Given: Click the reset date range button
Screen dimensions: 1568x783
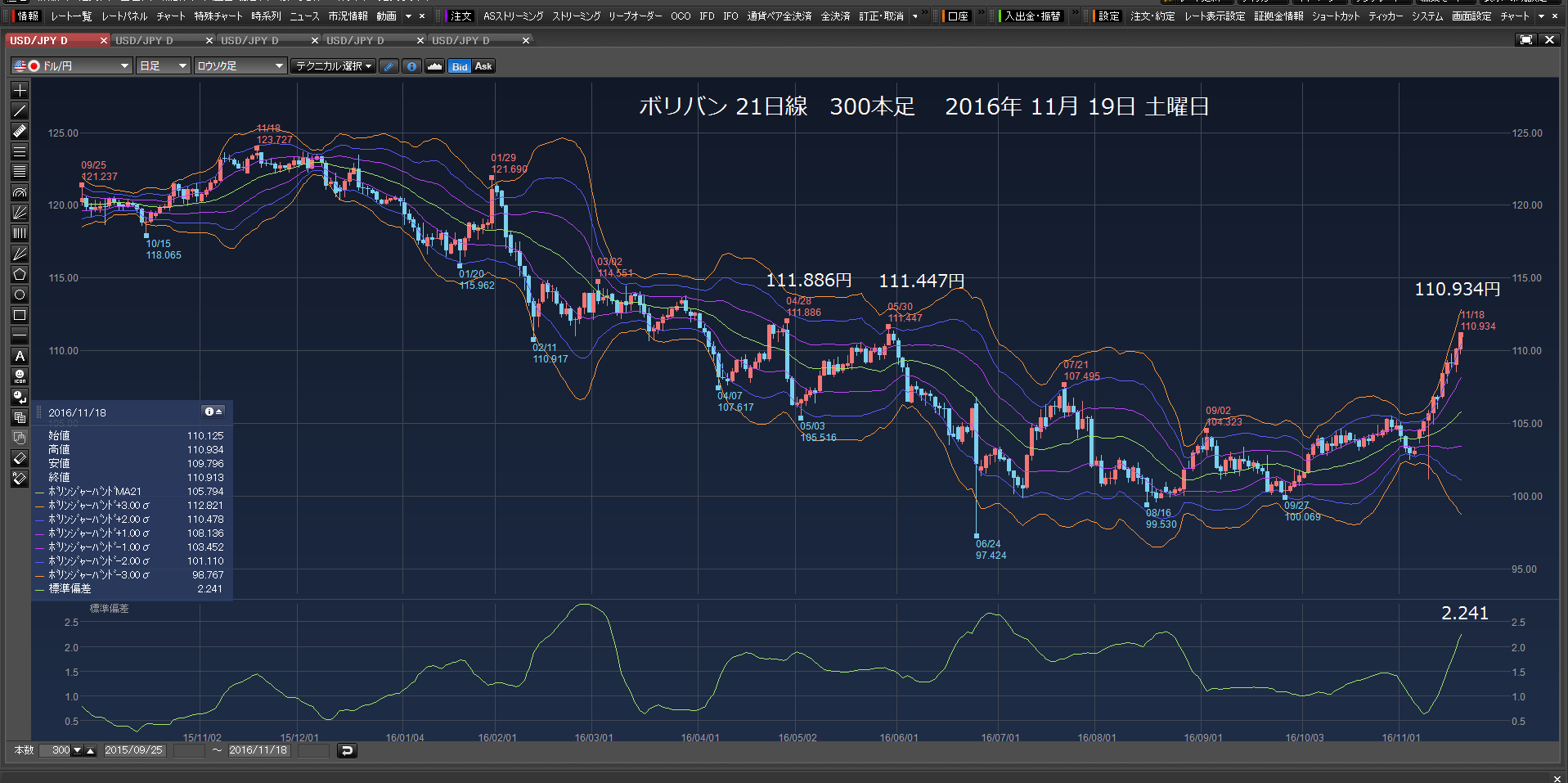Looking at the screenshot, I should (347, 750).
